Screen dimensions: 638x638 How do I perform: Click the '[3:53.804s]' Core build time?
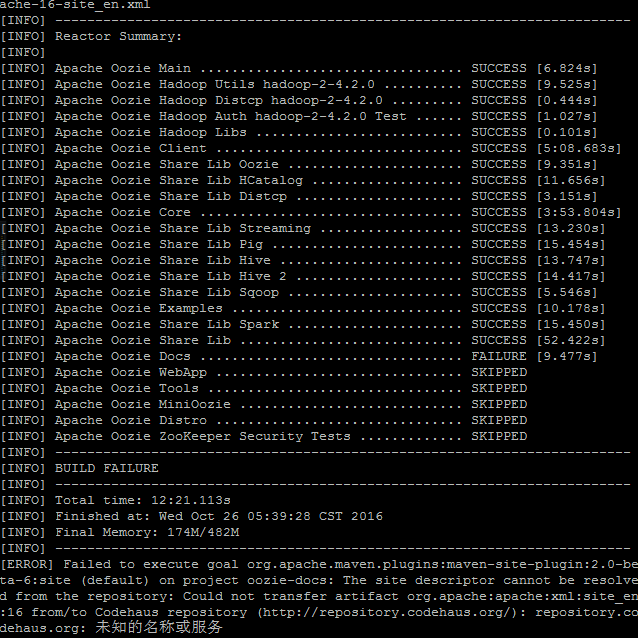[x=579, y=212]
